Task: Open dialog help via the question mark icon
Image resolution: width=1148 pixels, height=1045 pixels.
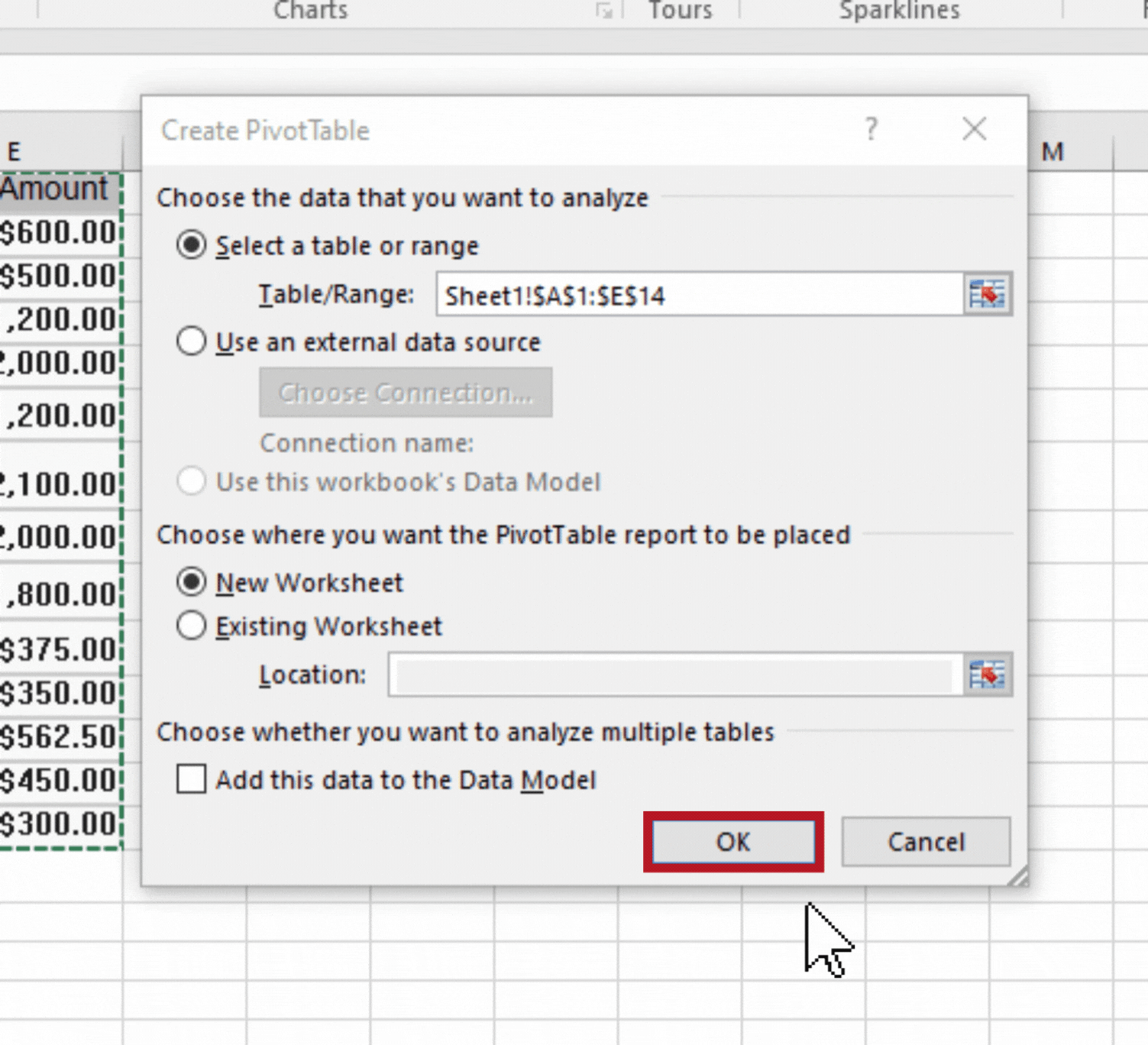Action: [x=871, y=130]
